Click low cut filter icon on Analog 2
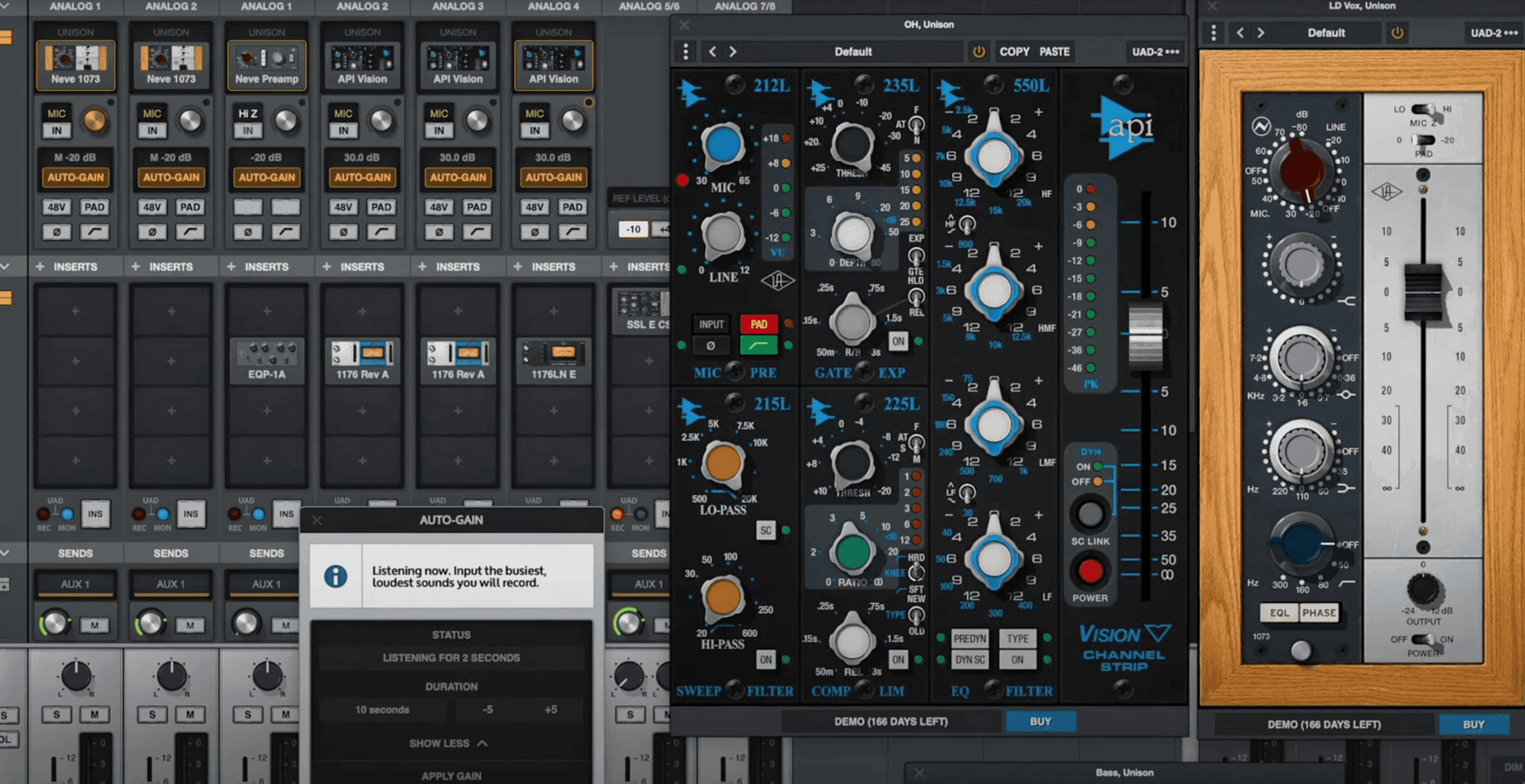The height and width of the screenshot is (784, 1525). tap(190, 232)
